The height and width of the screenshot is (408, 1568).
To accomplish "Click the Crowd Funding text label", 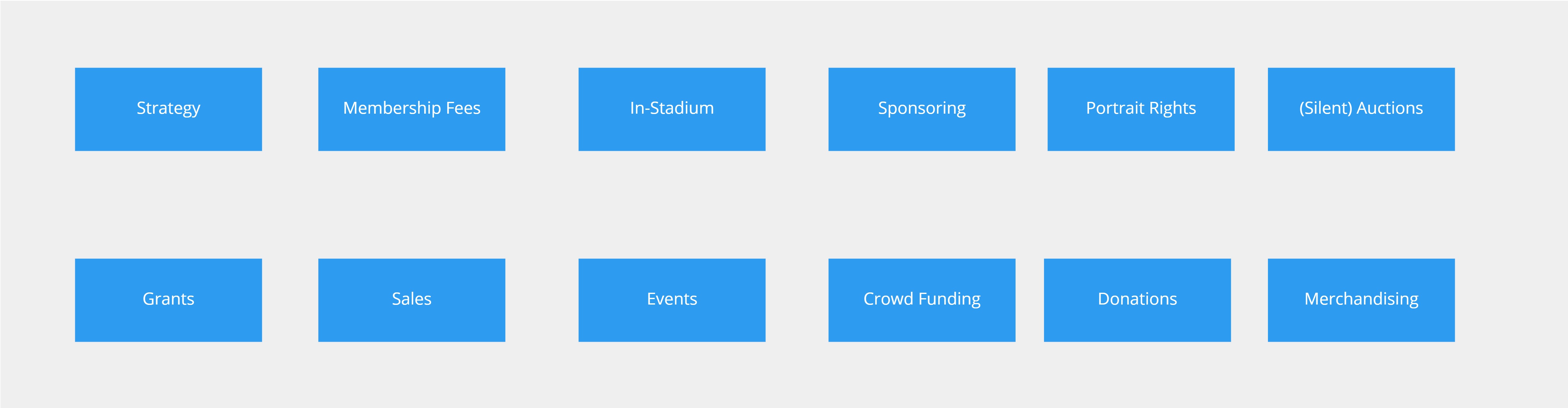I will (922, 299).
